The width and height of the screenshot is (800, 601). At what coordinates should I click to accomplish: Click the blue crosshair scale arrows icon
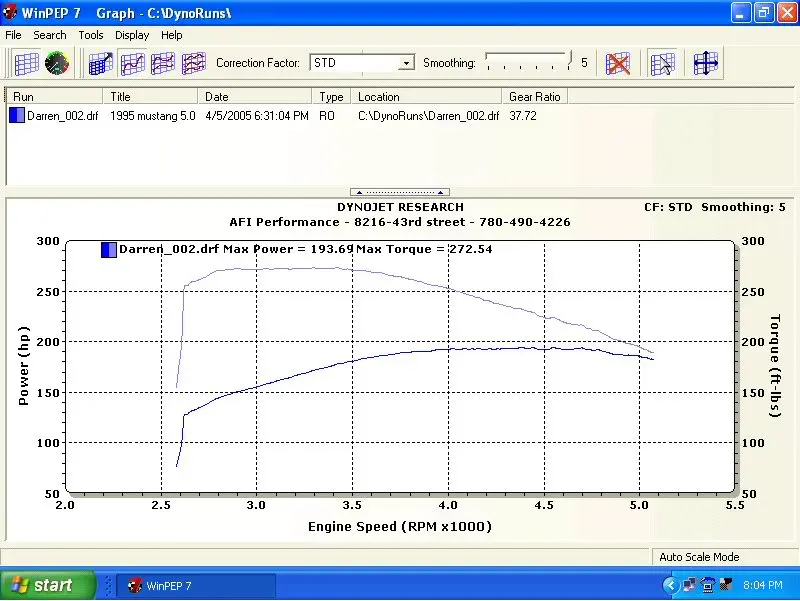706,64
